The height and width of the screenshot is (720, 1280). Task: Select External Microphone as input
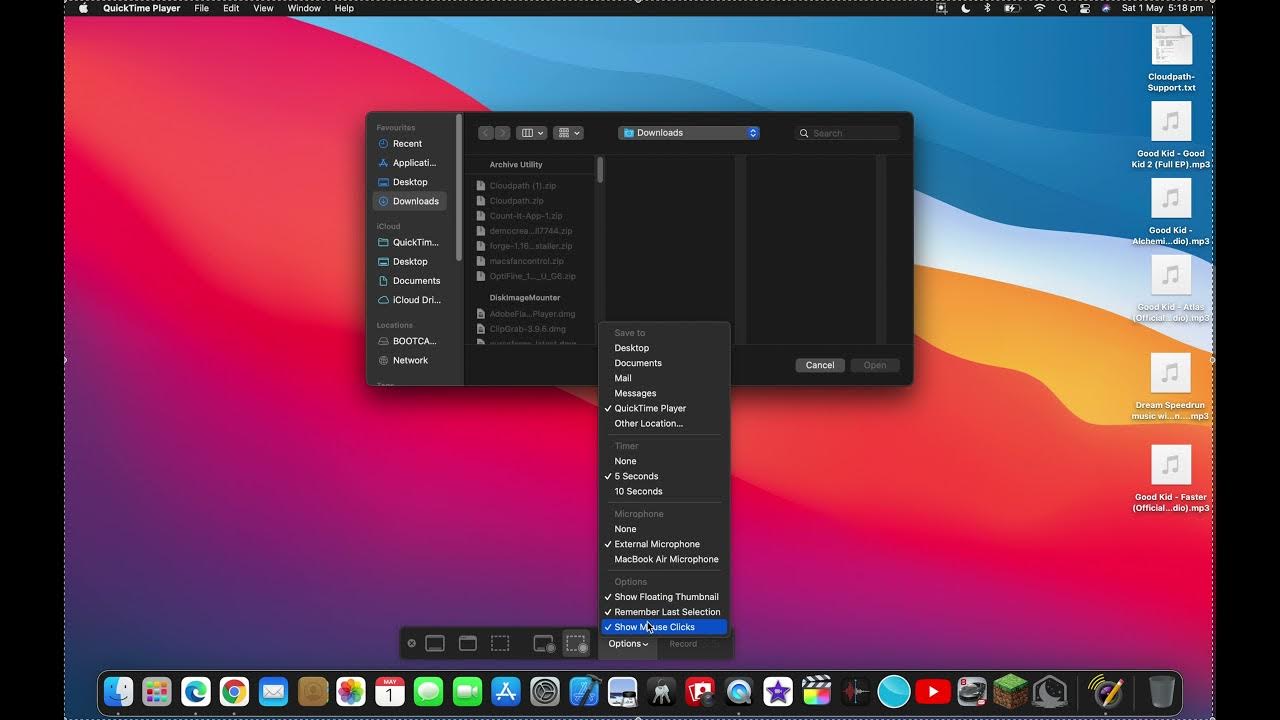coord(665,544)
